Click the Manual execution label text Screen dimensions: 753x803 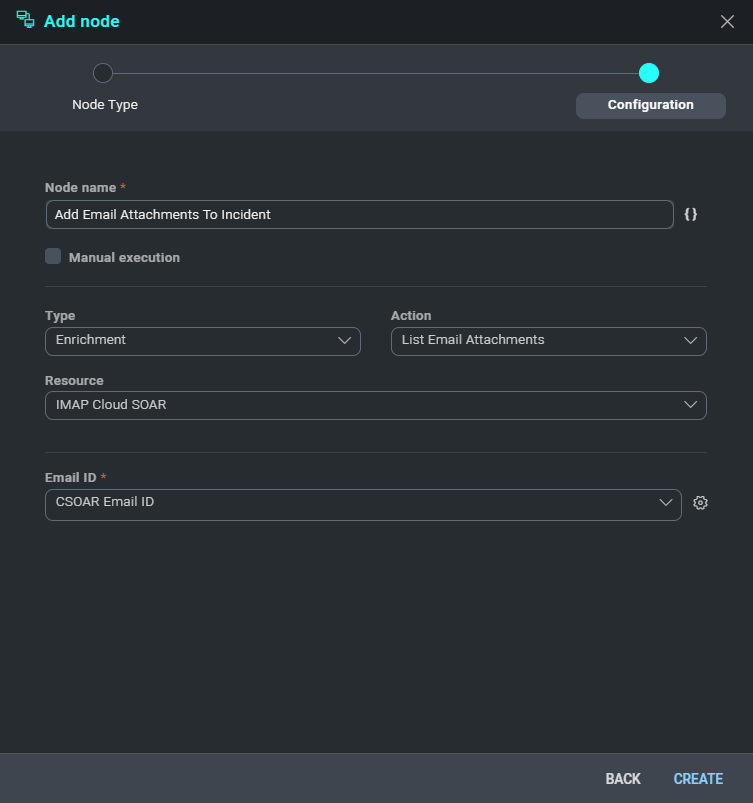pyautogui.click(x=124, y=258)
